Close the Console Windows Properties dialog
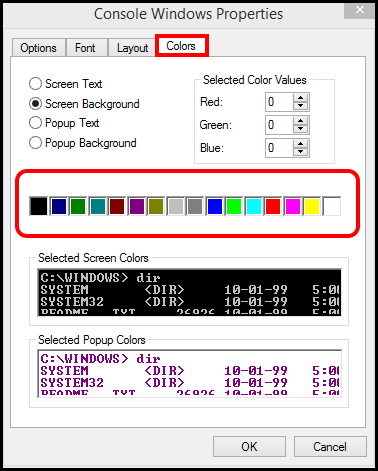 (360, 10)
